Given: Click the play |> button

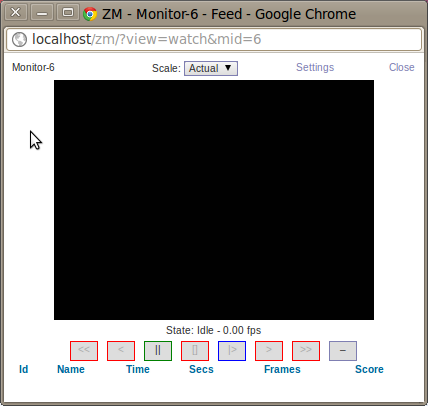Looking at the screenshot, I should [x=232, y=351].
